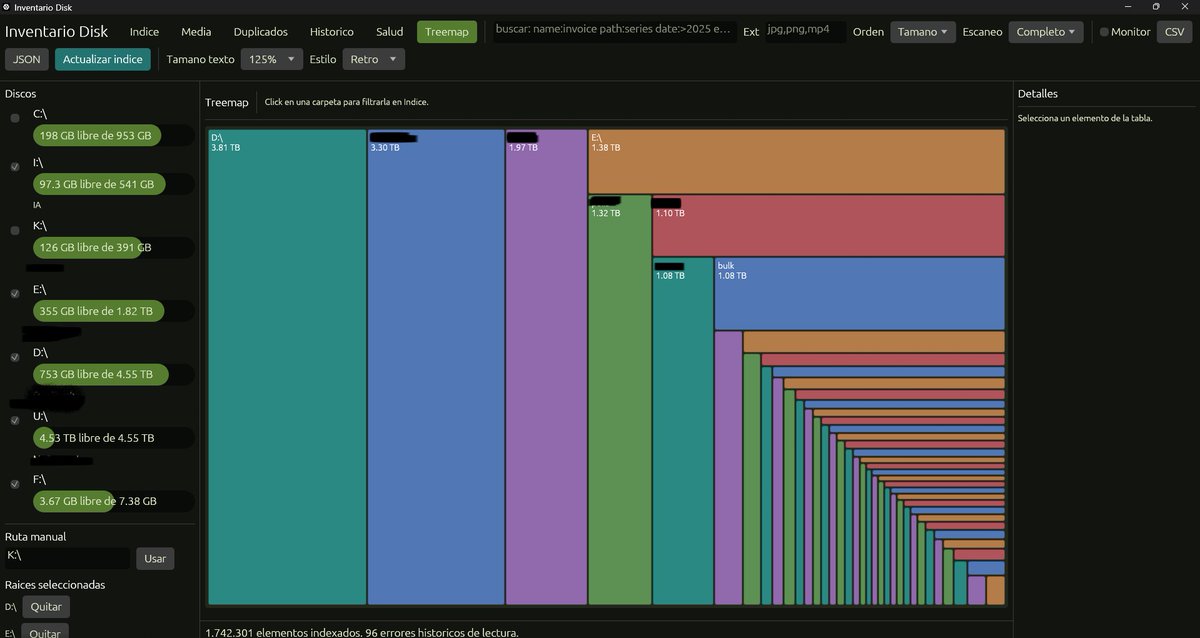
Task: Click the Discos heading in sidebar
Action: (21, 94)
